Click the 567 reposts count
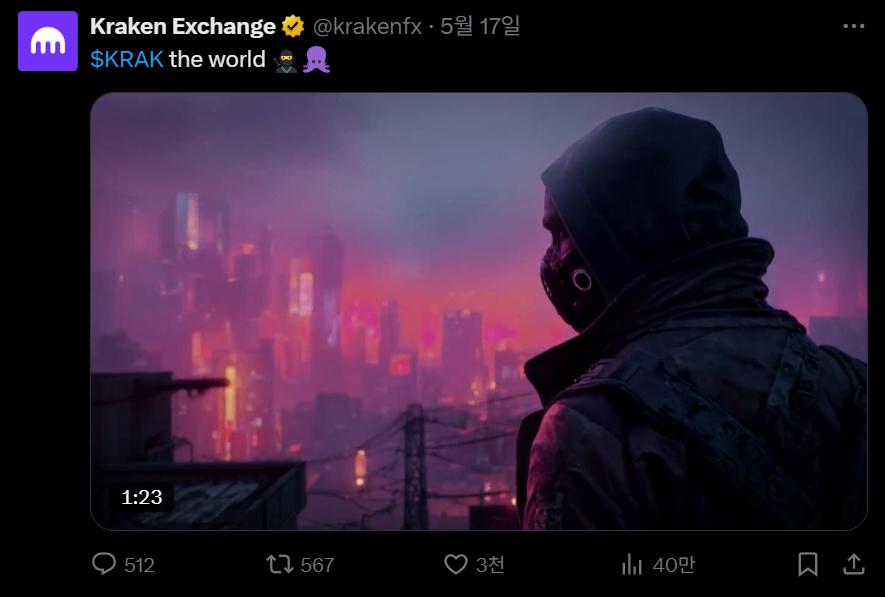 click(x=317, y=565)
